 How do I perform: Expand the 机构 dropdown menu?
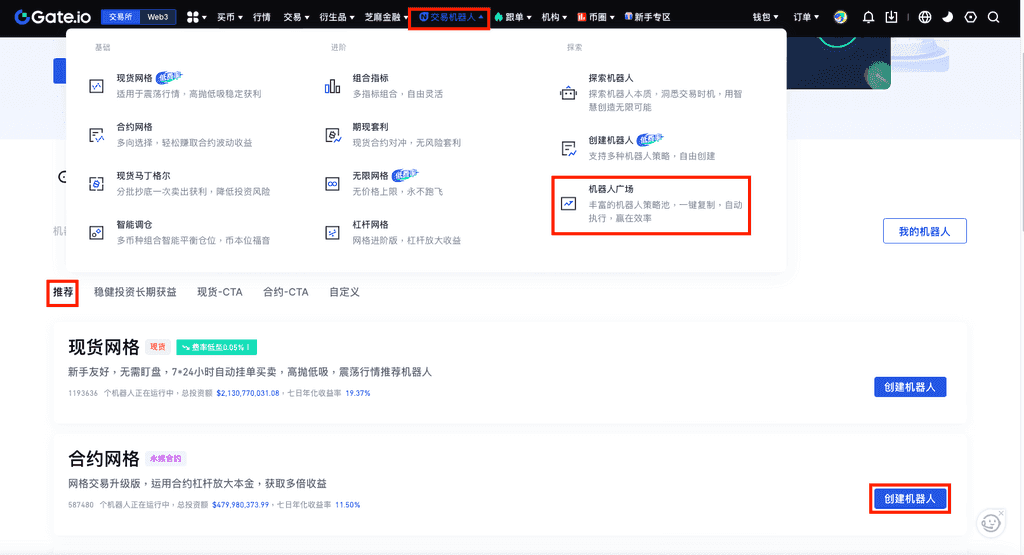click(554, 17)
